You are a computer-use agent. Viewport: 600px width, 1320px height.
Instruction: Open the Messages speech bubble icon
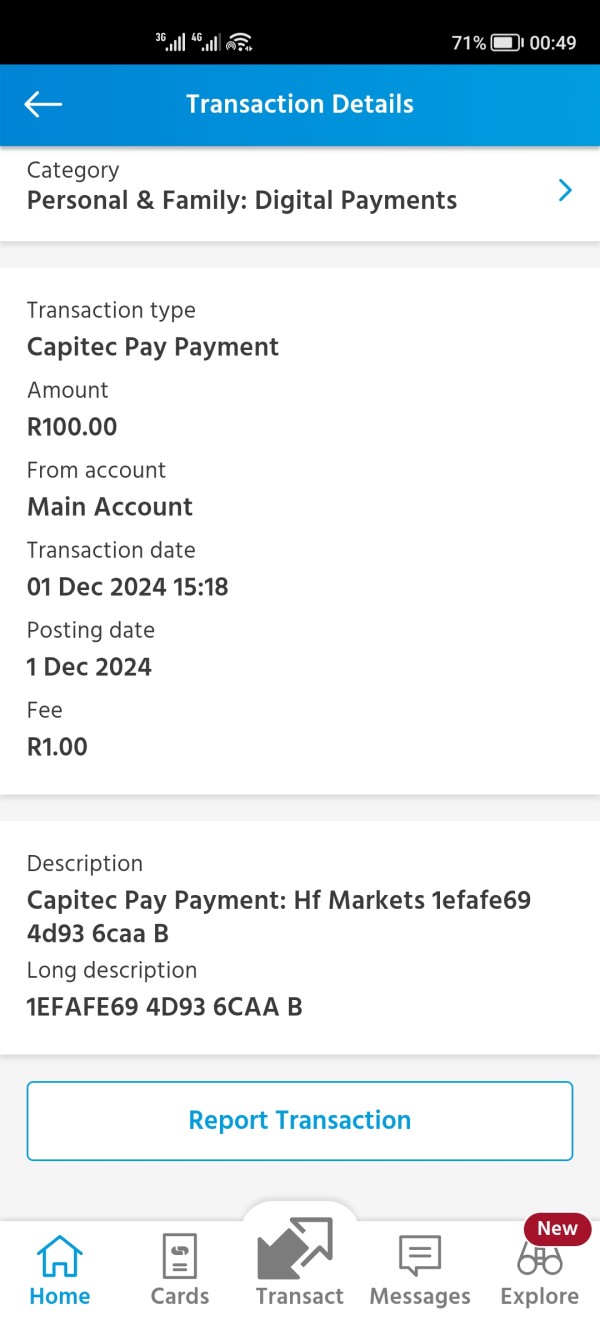click(x=420, y=1256)
